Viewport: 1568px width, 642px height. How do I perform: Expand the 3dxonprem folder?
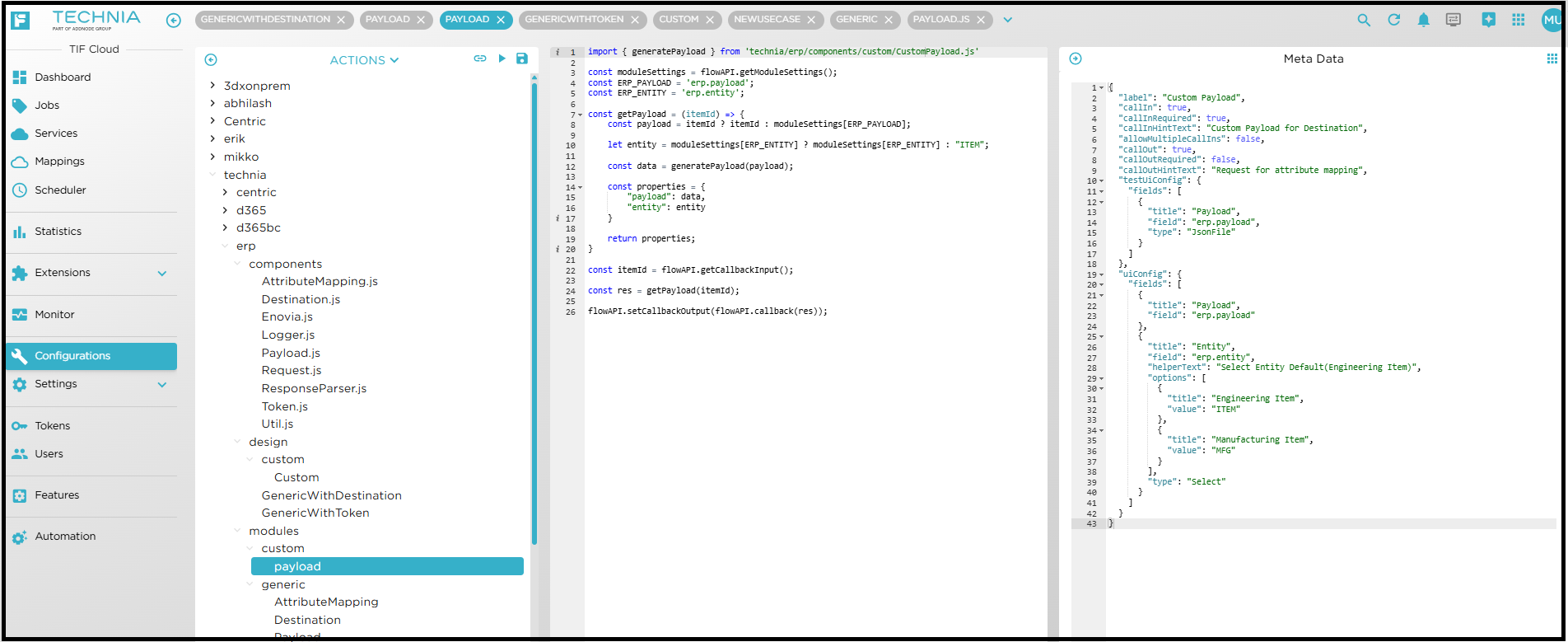click(x=212, y=86)
